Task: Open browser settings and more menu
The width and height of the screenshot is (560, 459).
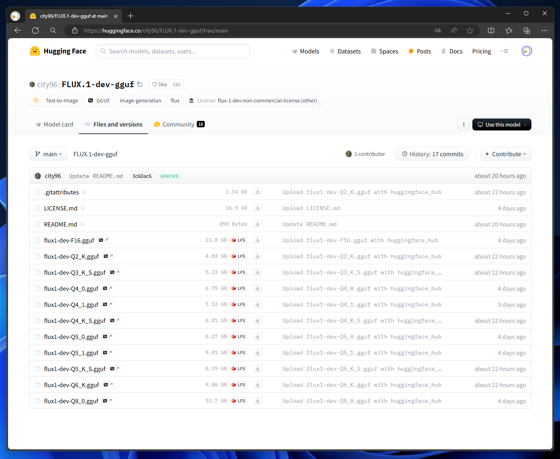Action: [x=544, y=31]
